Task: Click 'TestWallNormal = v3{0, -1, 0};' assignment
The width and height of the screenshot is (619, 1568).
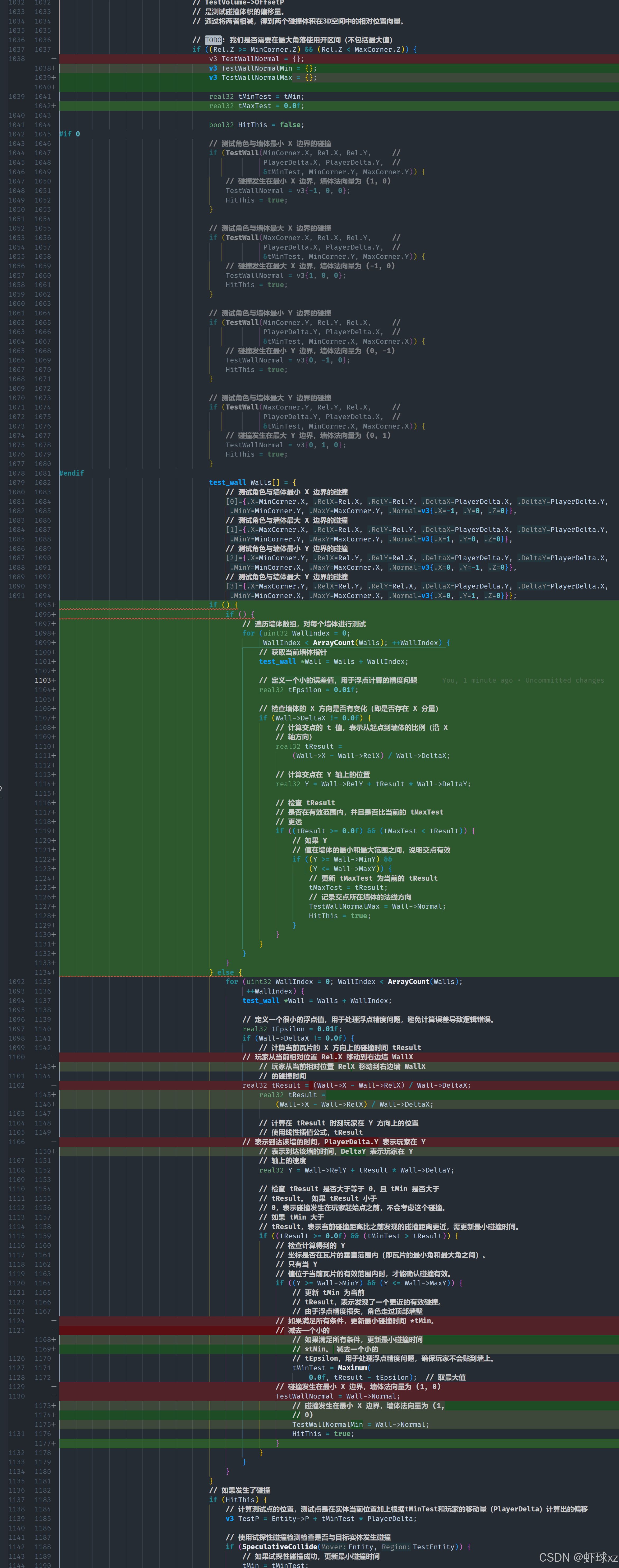Action: 288,360
